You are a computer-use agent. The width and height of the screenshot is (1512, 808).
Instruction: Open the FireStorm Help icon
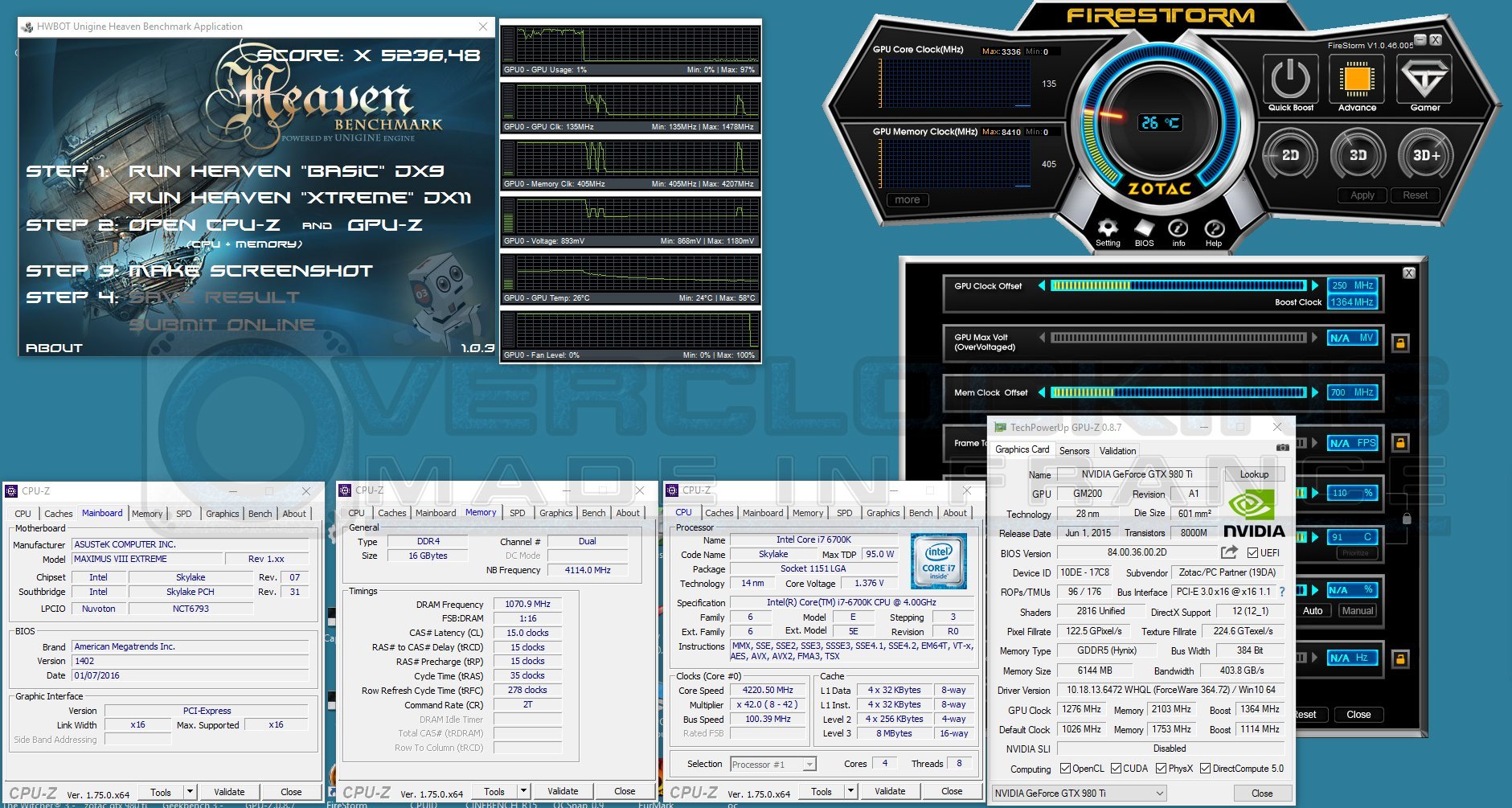click(1214, 228)
